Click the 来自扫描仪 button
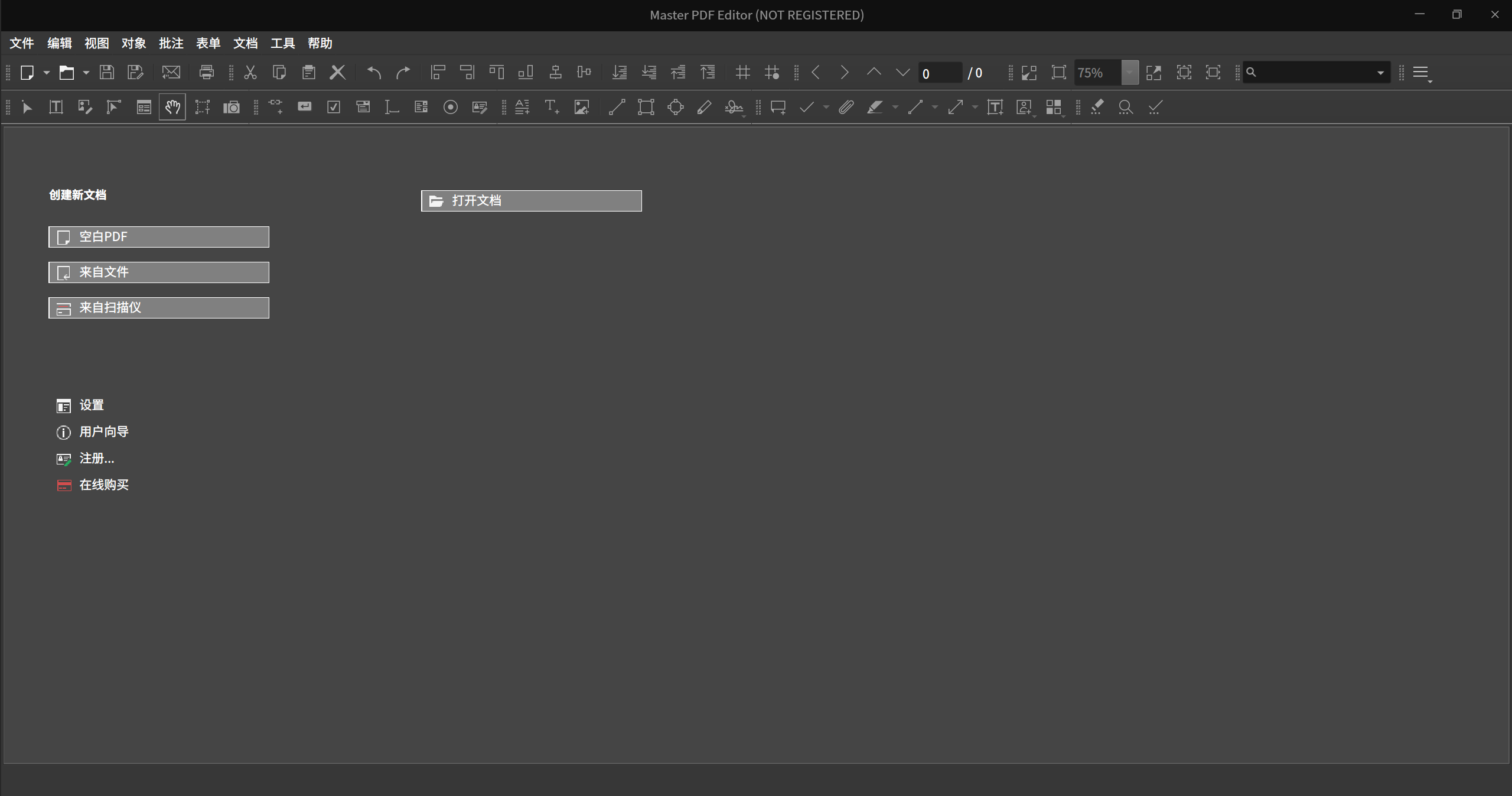Image resolution: width=1512 pixels, height=796 pixels. click(x=159, y=308)
